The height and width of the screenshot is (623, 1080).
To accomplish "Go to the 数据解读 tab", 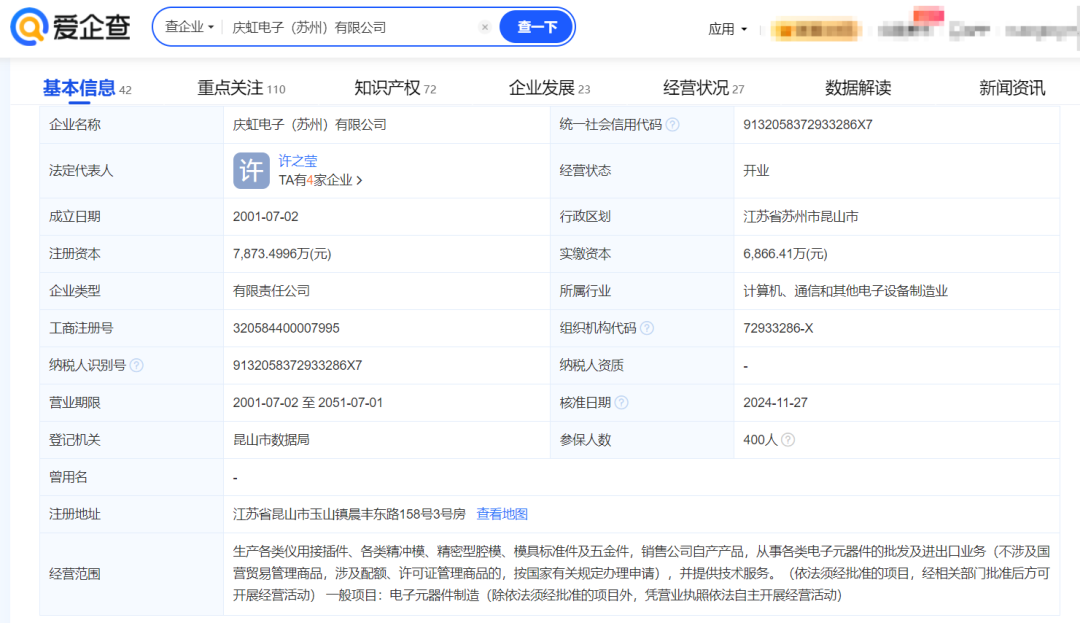I will pyautogui.click(x=857, y=89).
